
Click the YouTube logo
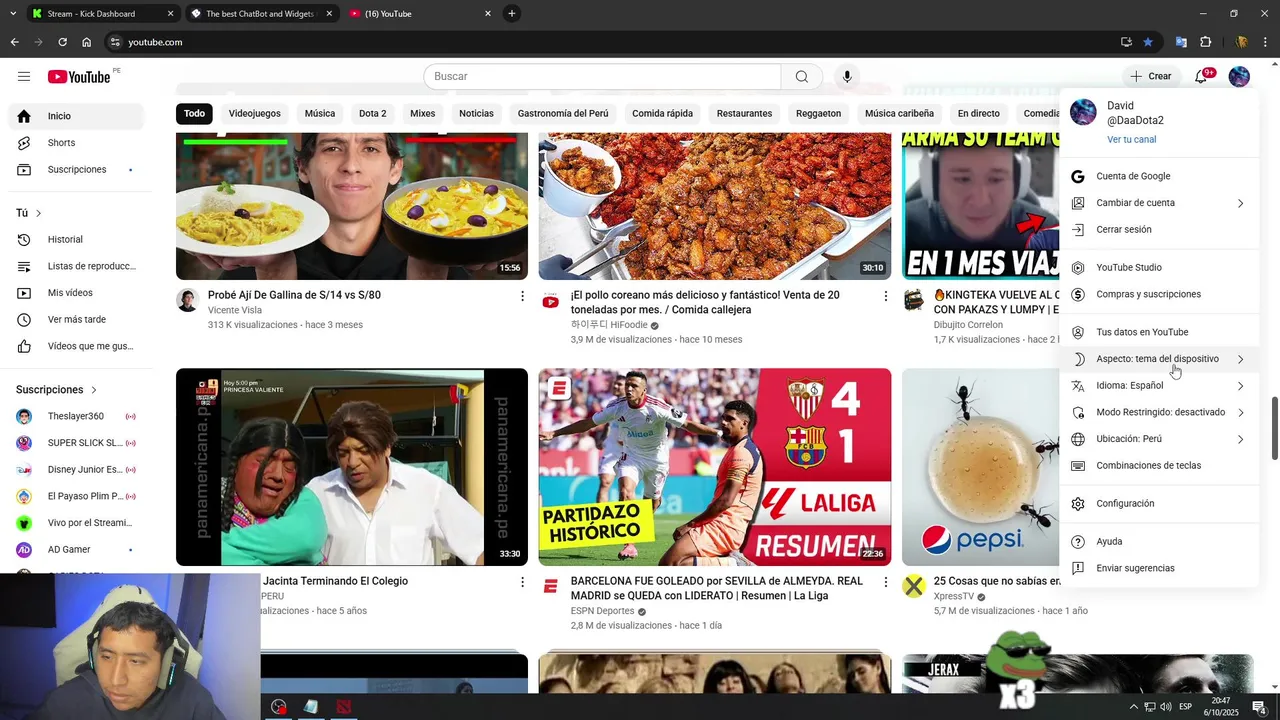click(78, 77)
